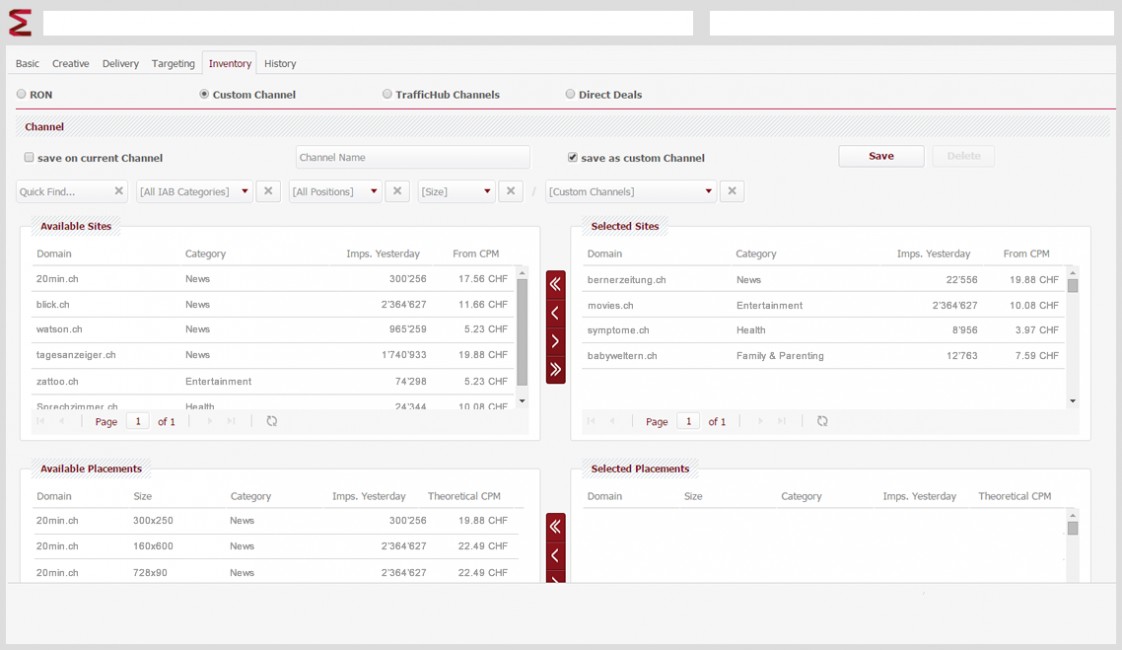Click the red sigma logo icon
Viewport: 1122px width, 650px height.
pos(20,23)
